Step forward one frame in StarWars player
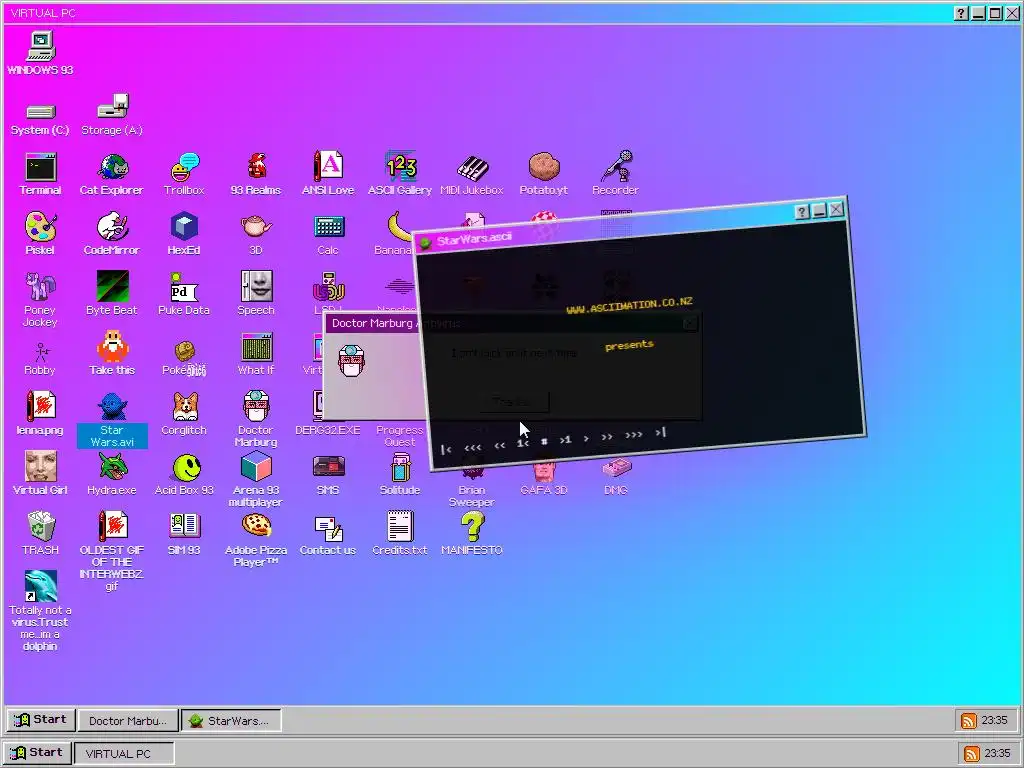1024x768 pixels. click(x=566, y=440)
